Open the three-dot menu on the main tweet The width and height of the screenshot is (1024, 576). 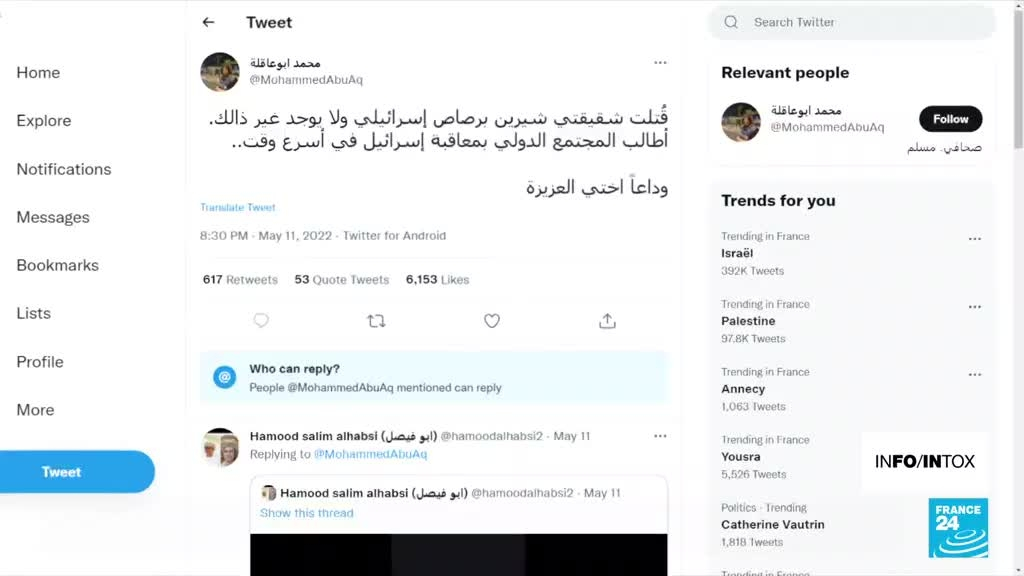(660, 63)
